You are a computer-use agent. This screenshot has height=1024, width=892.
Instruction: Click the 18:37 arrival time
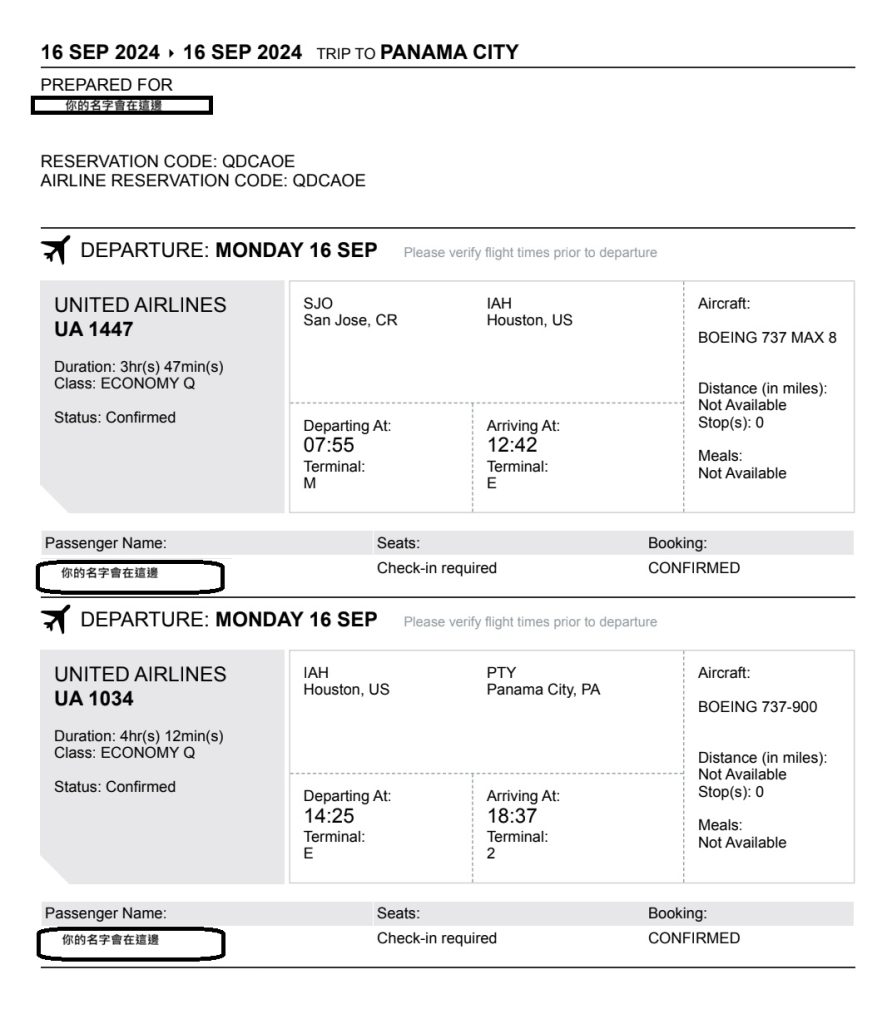coord(512,816)
